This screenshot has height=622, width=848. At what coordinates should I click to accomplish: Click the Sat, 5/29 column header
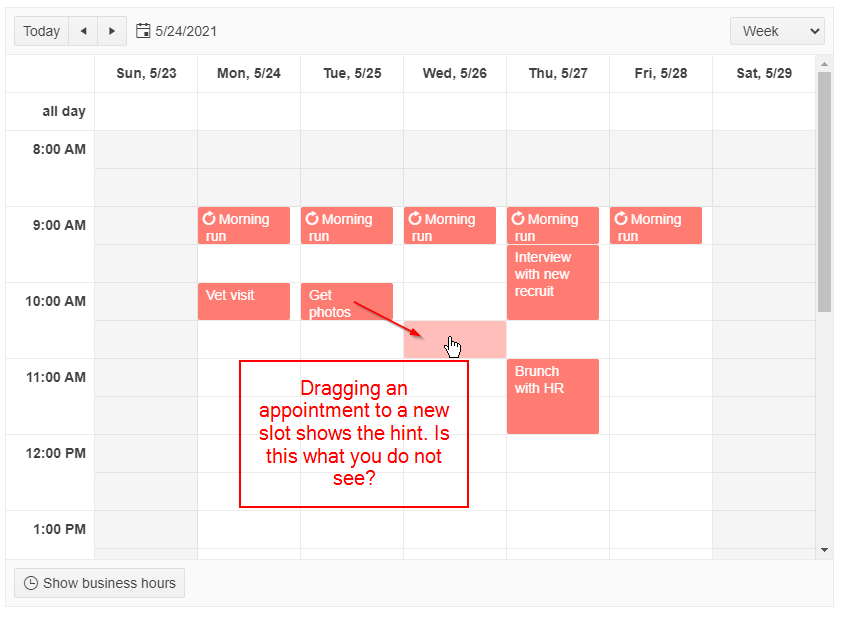pos(764,73)
